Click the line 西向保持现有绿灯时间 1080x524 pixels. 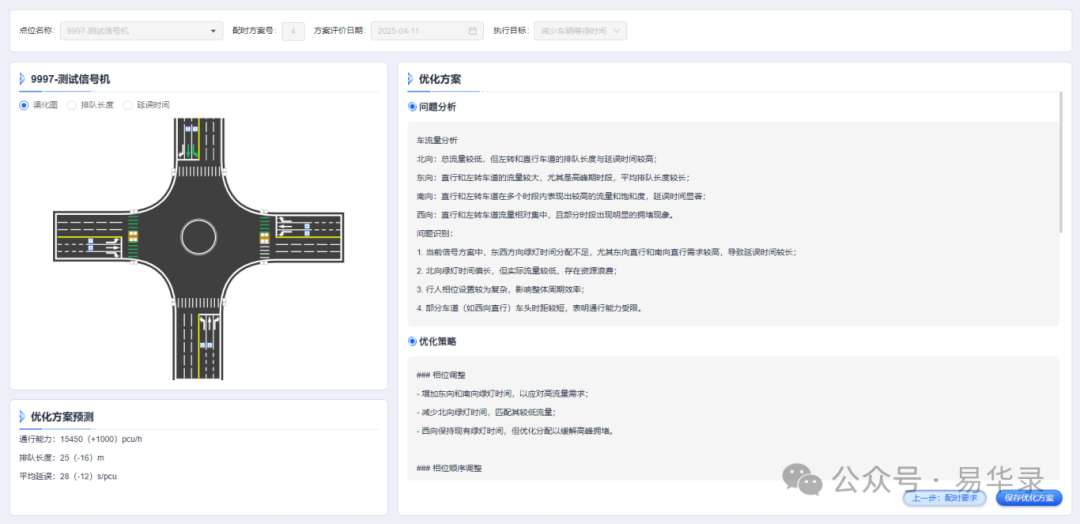point(515,431)
